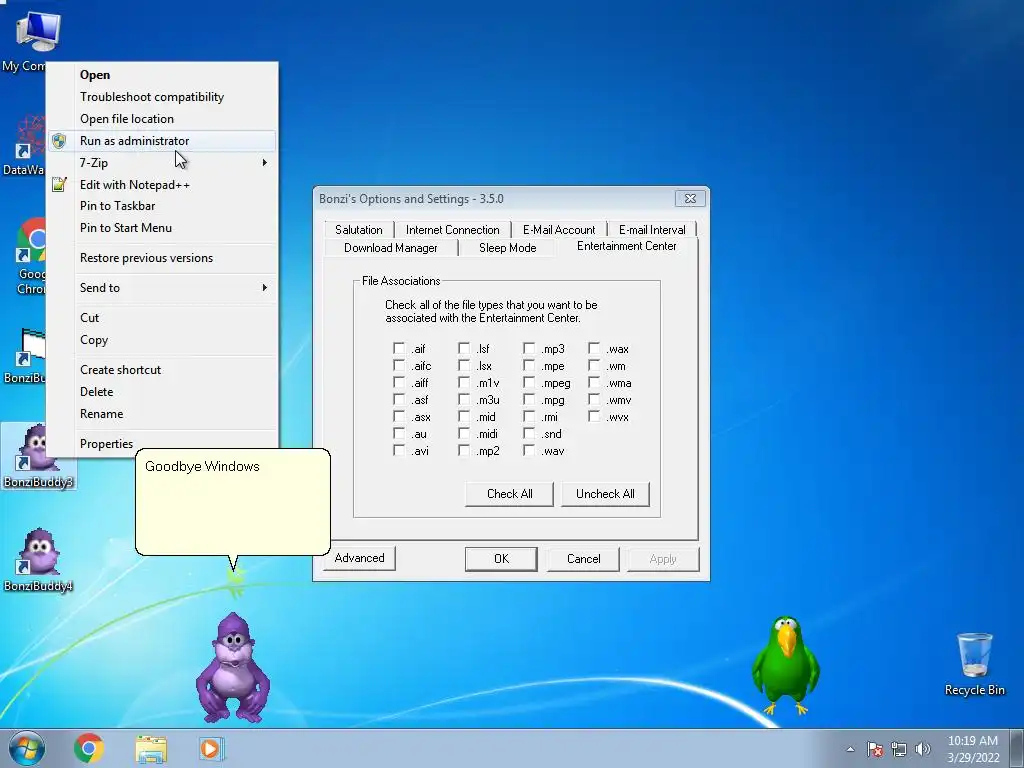Screen dimensions: 1024x768
Task: Click the Check All button
Action: point(509,494)
